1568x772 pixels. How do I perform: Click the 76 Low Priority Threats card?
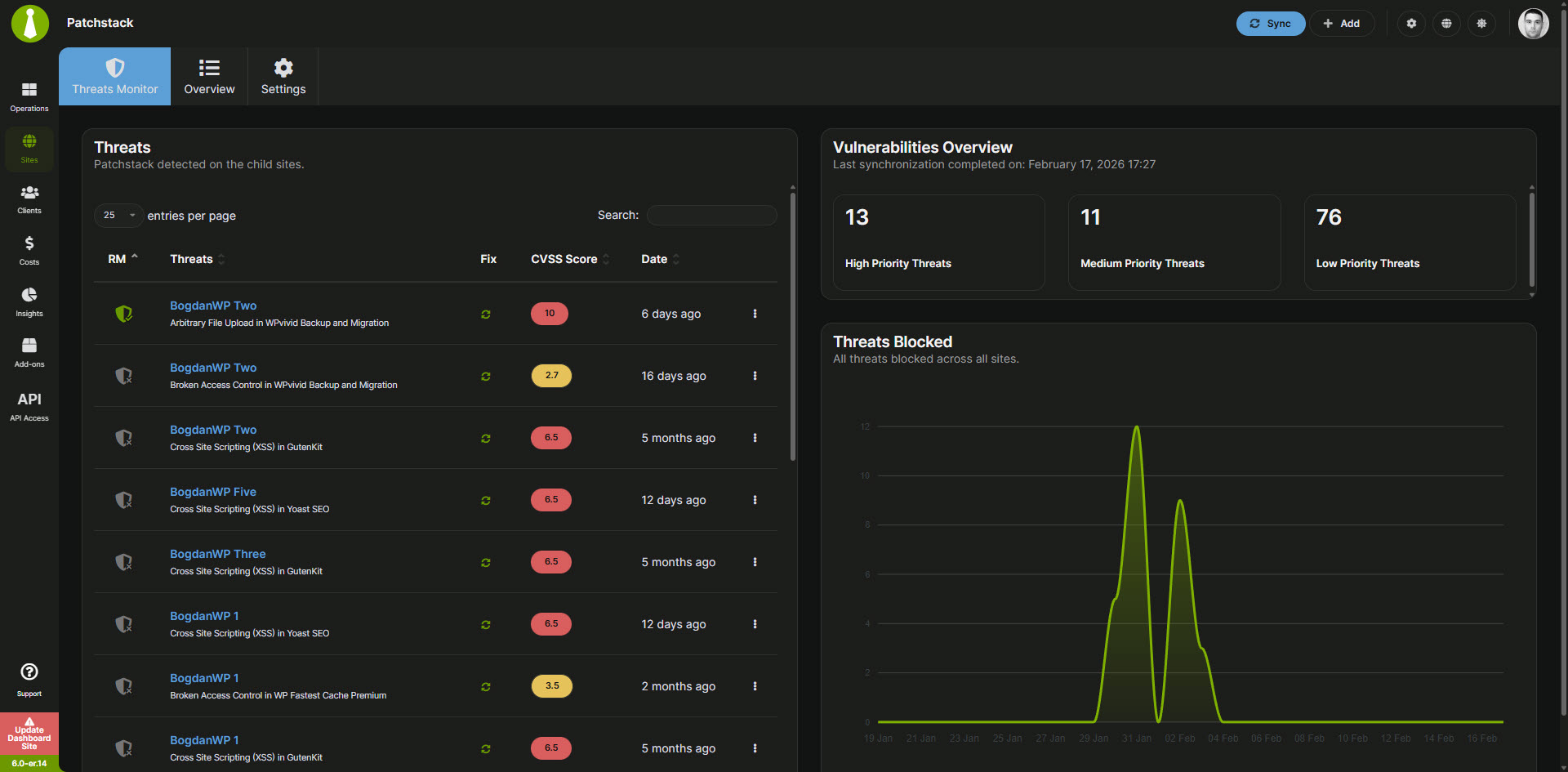coord(1410,242)
